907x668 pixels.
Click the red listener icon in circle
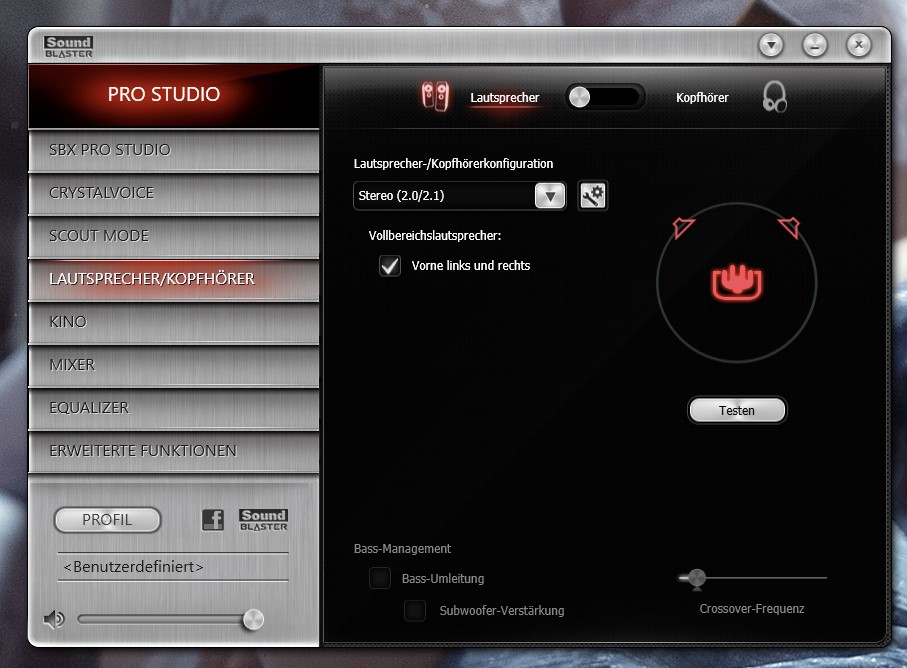(x=736, y=282)
